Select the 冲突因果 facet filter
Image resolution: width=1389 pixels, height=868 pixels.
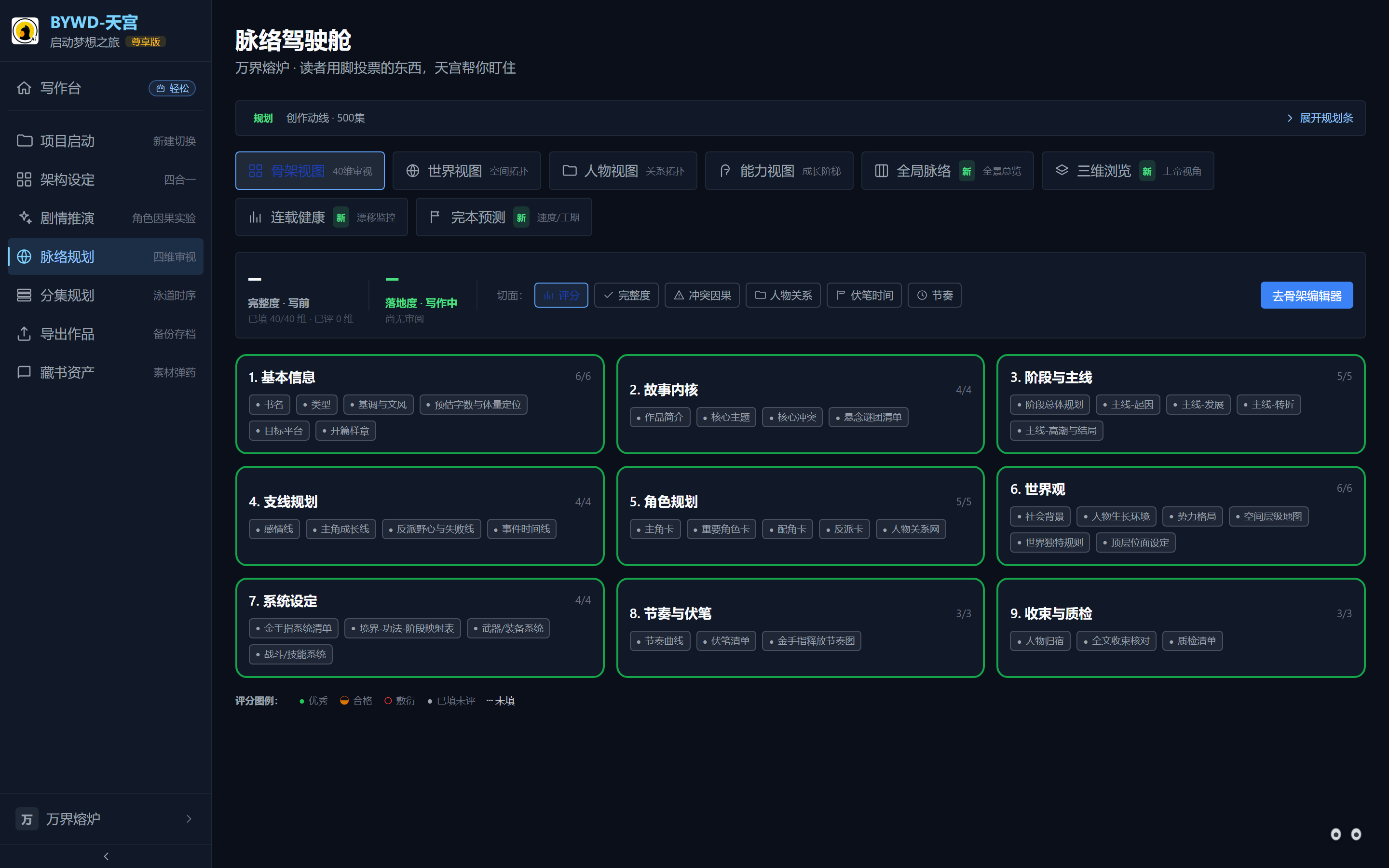click(x=702, y=295)
